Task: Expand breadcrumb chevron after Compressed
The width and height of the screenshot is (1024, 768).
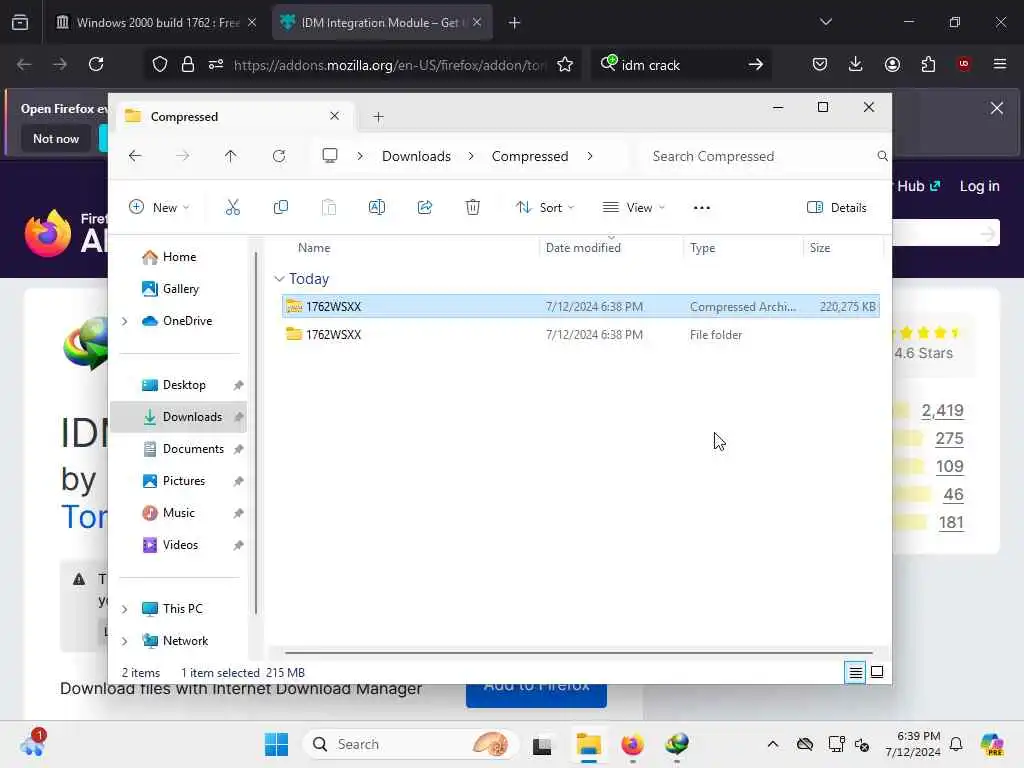Action: click(590, 156)
